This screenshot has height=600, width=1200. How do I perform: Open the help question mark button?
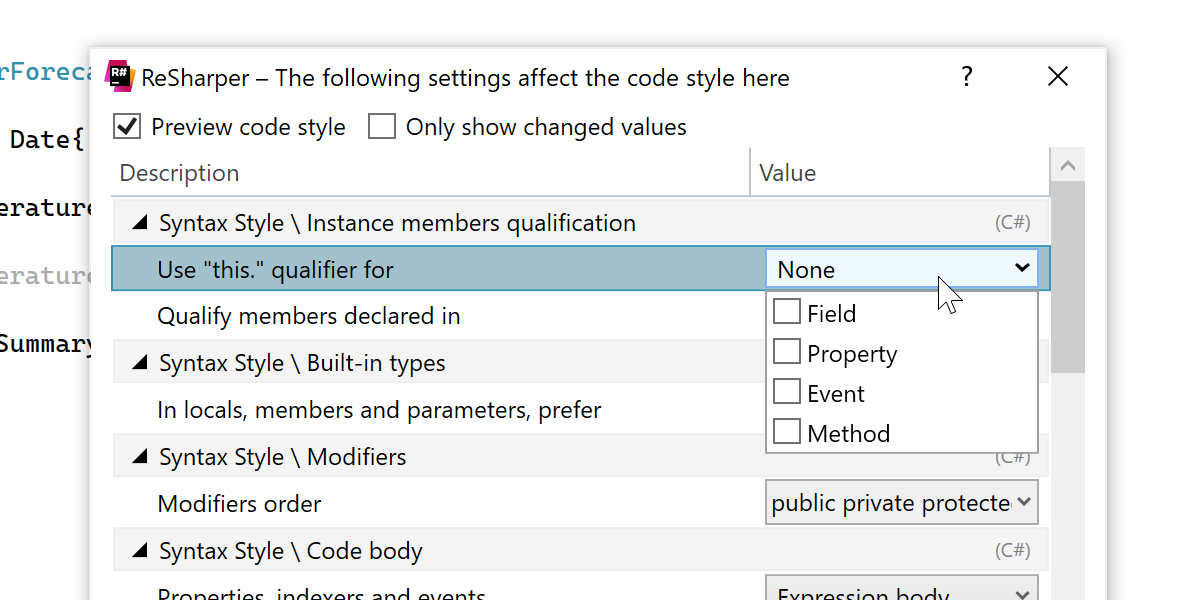click(x=966, y=76)
